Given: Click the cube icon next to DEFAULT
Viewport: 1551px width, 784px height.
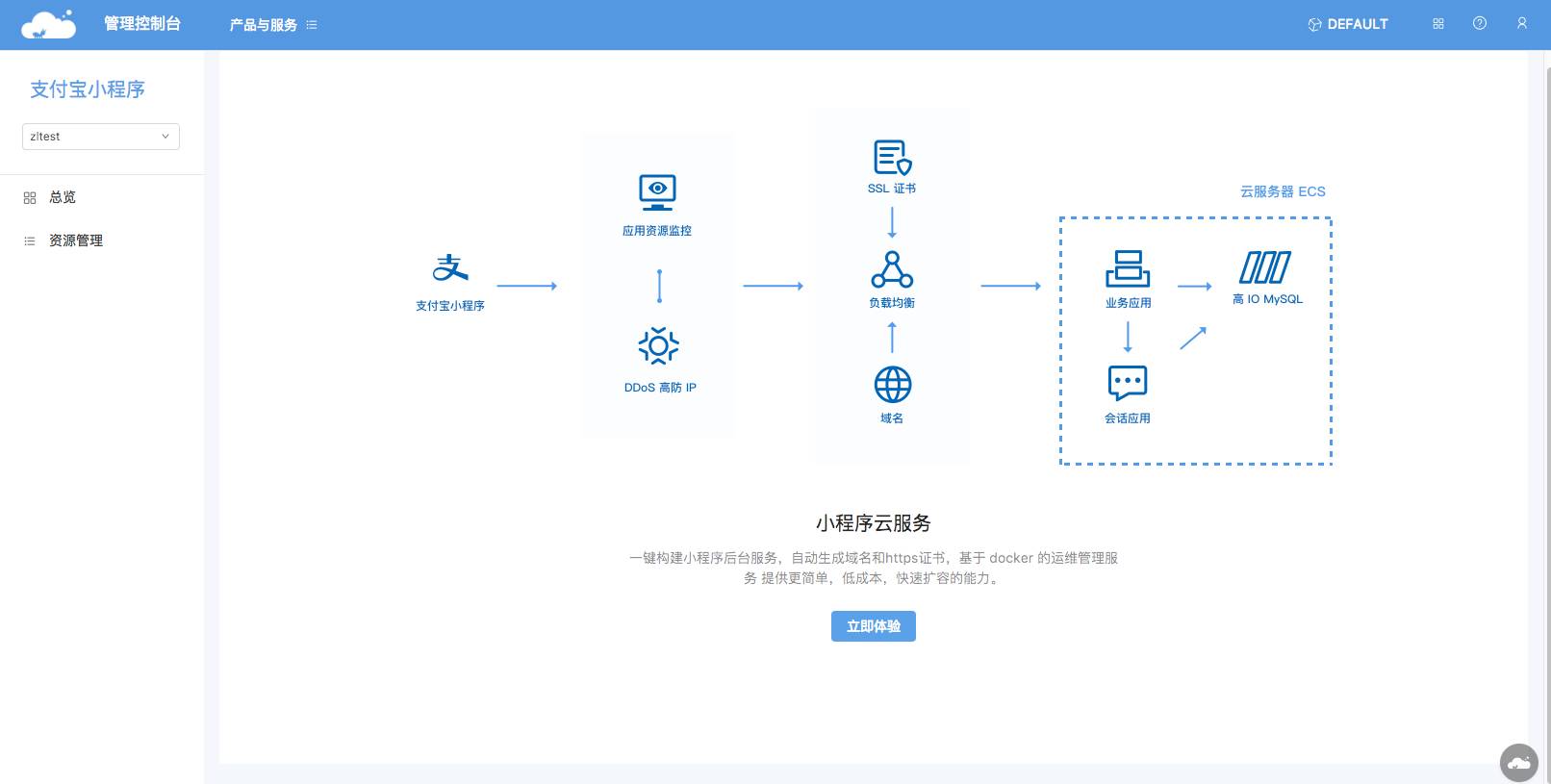Looking at the screenshot, I should (1314, 25).
